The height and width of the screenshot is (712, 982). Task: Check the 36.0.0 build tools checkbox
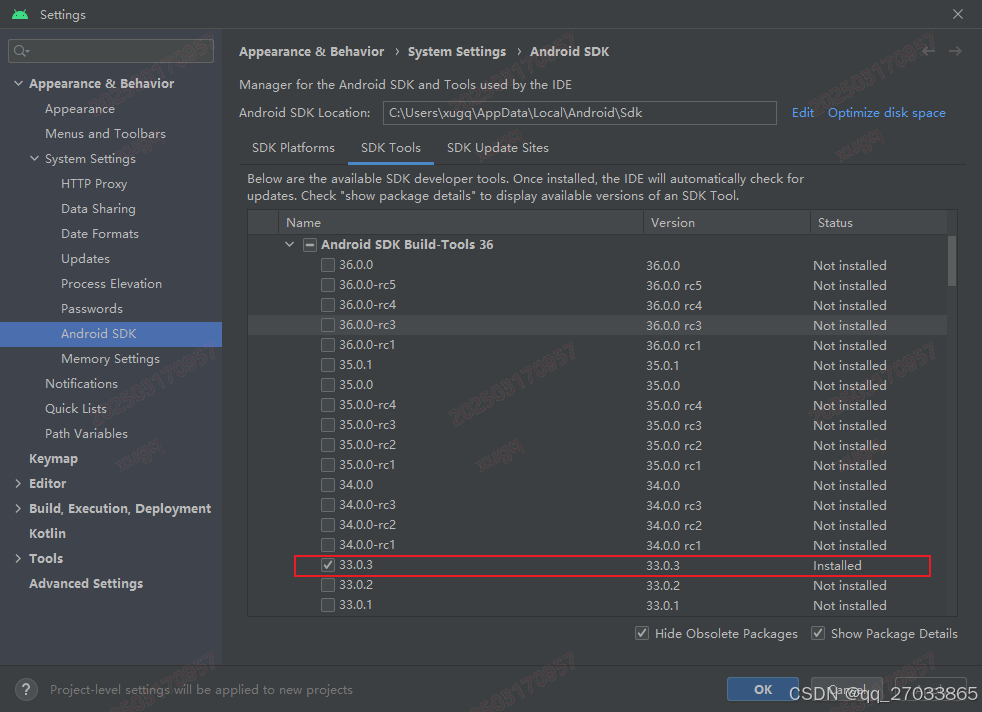point(328,265)
